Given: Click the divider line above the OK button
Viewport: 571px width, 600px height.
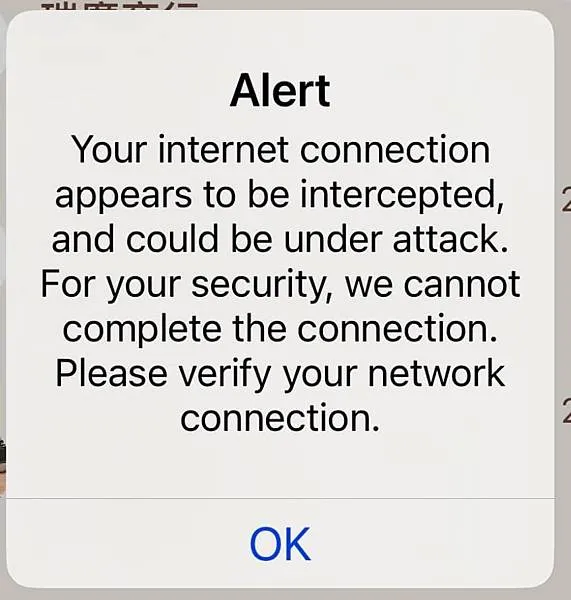Looking at the screenshot, I should [280, 498].
